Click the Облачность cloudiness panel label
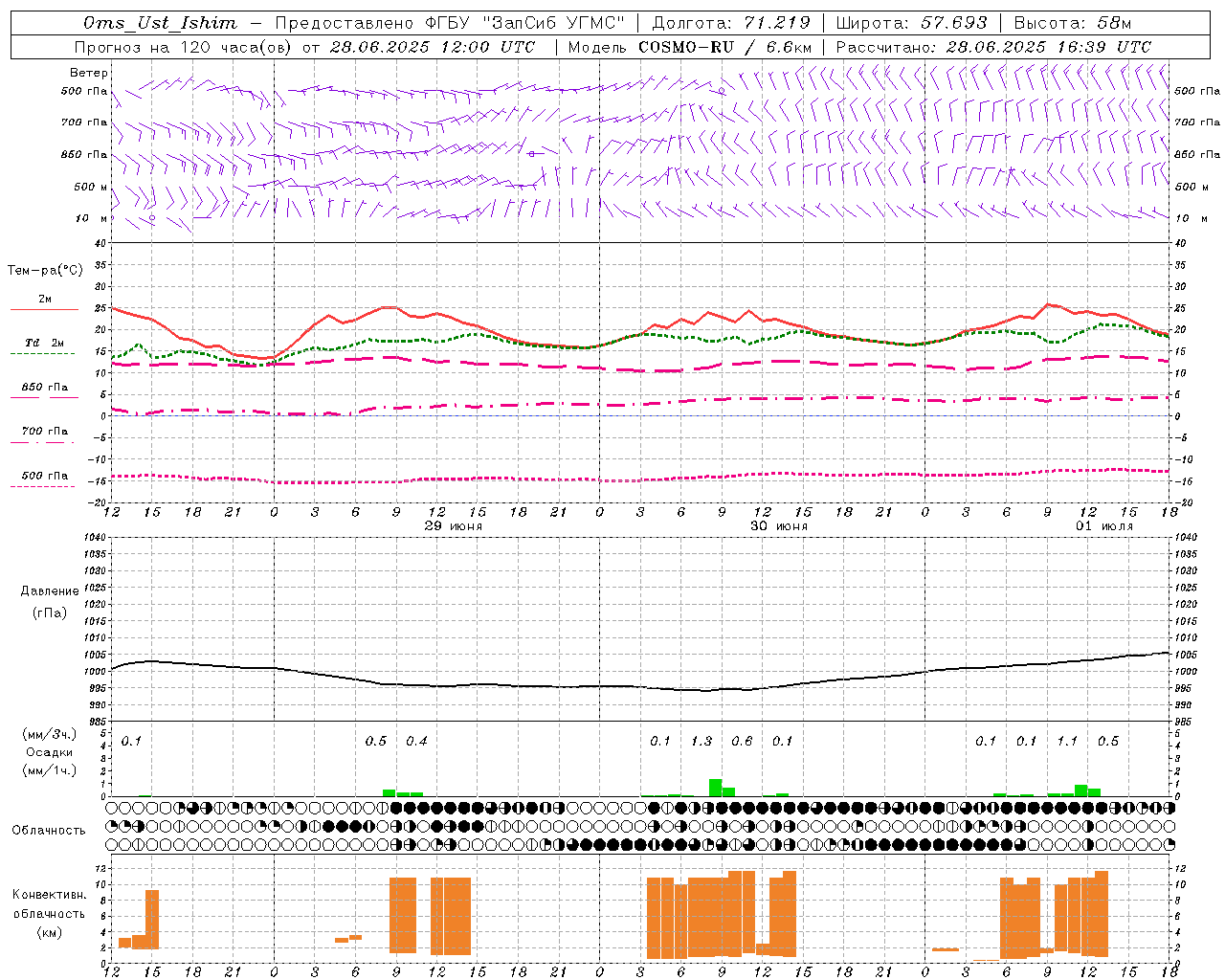The width and height of the screenshot is (1225, 980). coord(49,831)
